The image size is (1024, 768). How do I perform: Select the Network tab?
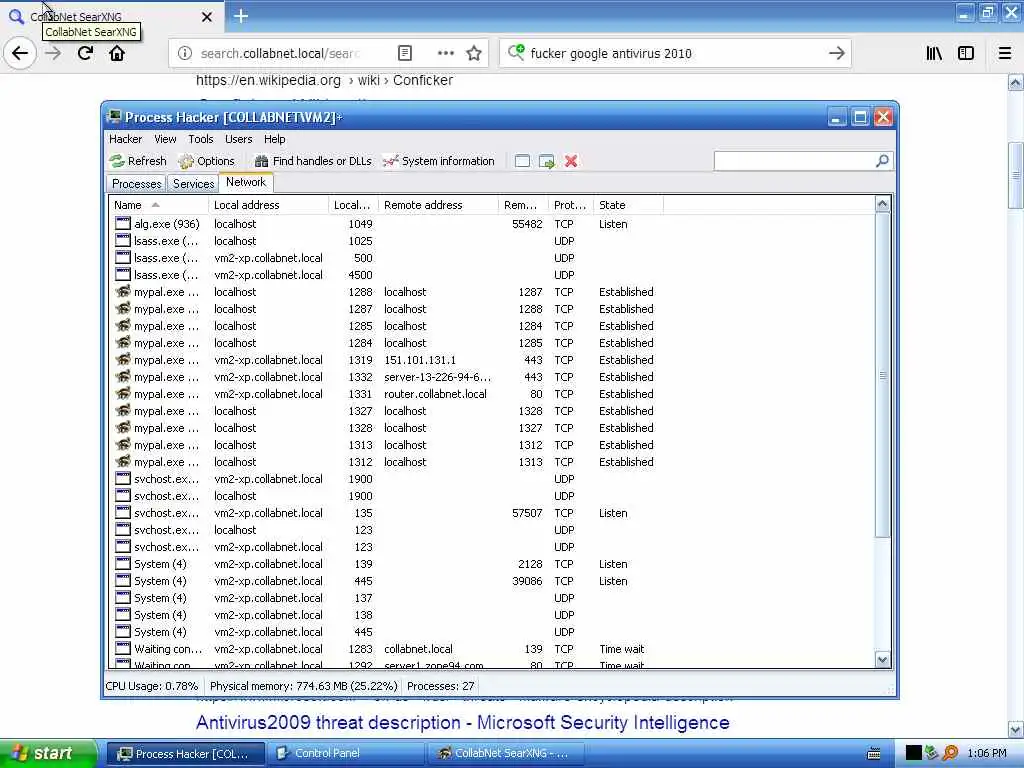point(246,182)
